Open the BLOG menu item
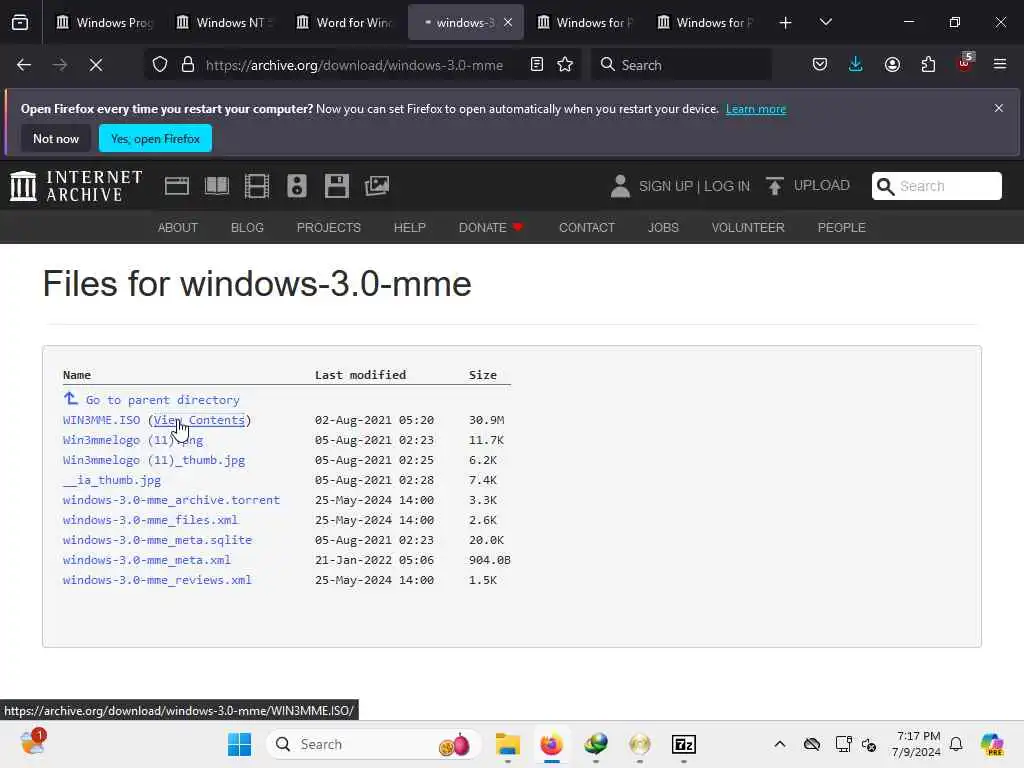Screen dimensions: 1024x768 [x=247, y=227]
